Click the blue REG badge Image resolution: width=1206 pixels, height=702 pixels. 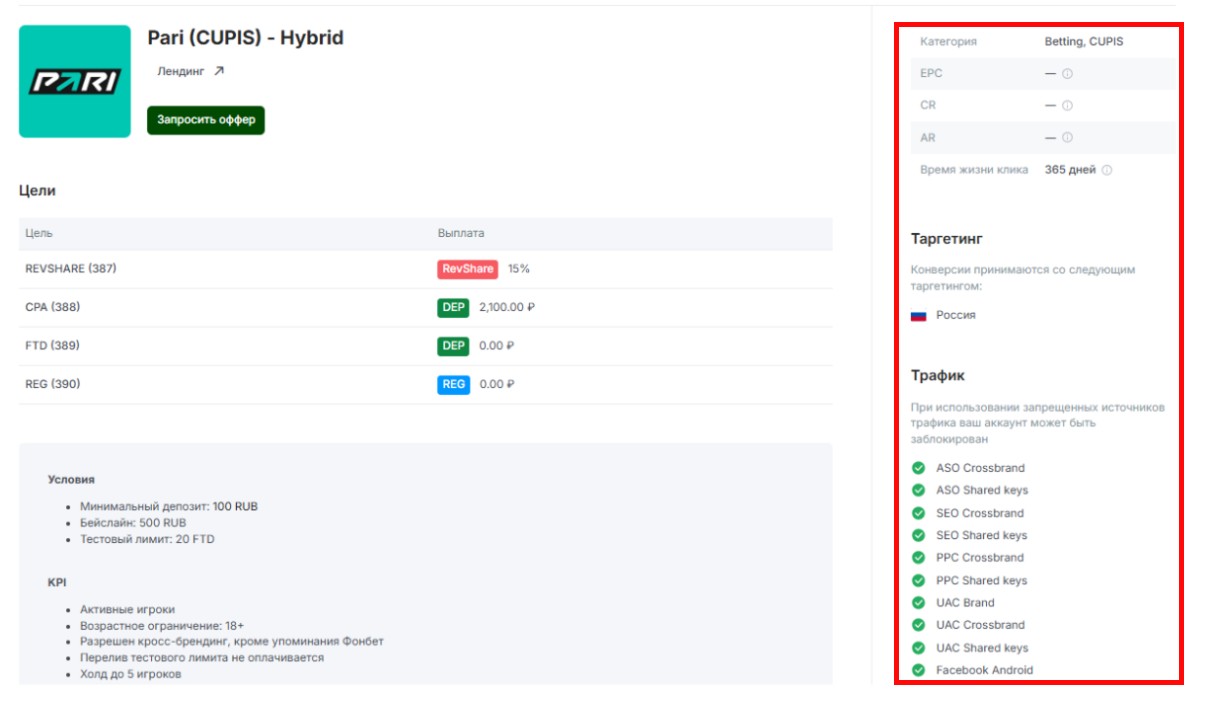(x=453, y=384)
